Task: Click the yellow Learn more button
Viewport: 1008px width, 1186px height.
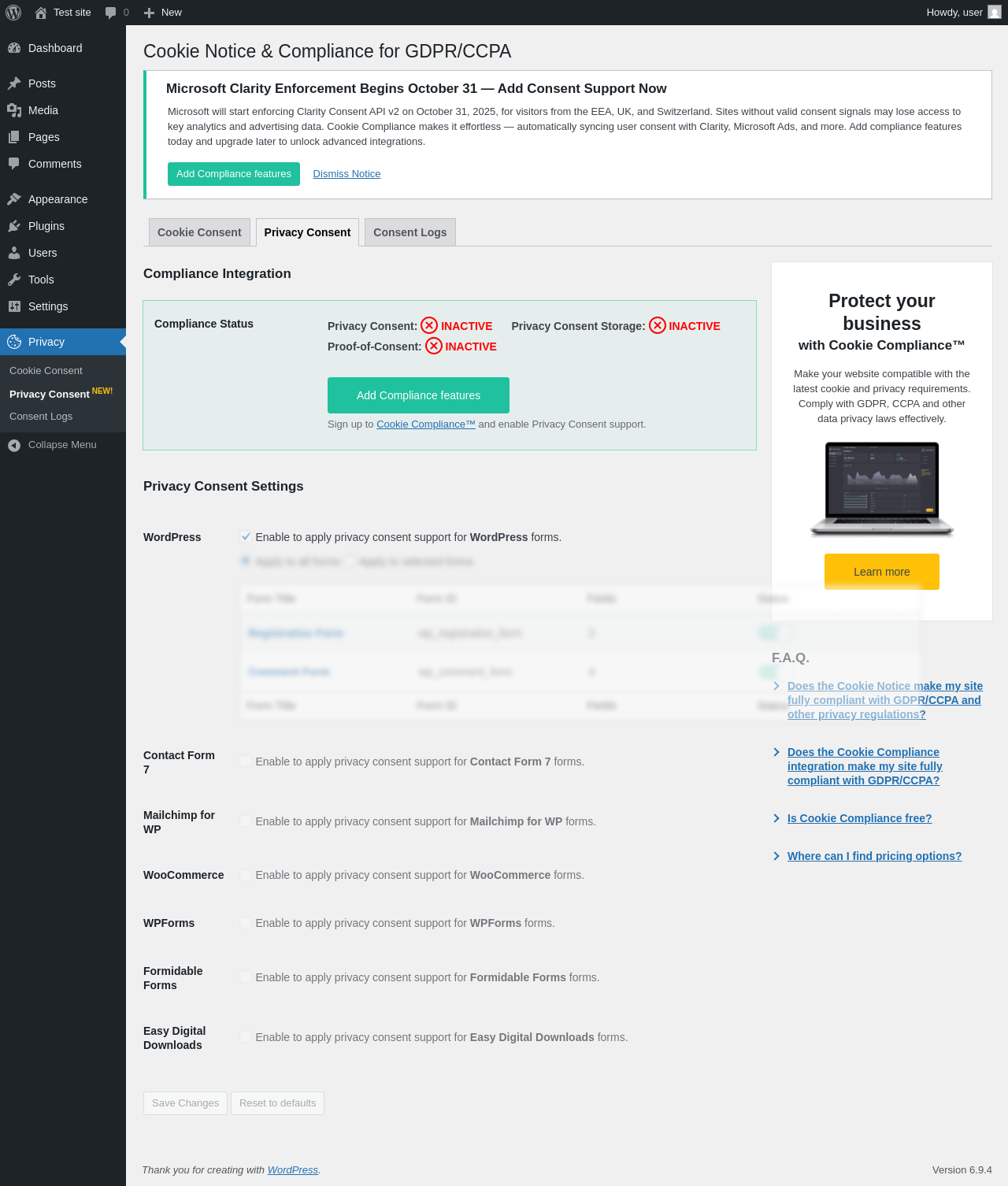Action: (x=882, y=572)
